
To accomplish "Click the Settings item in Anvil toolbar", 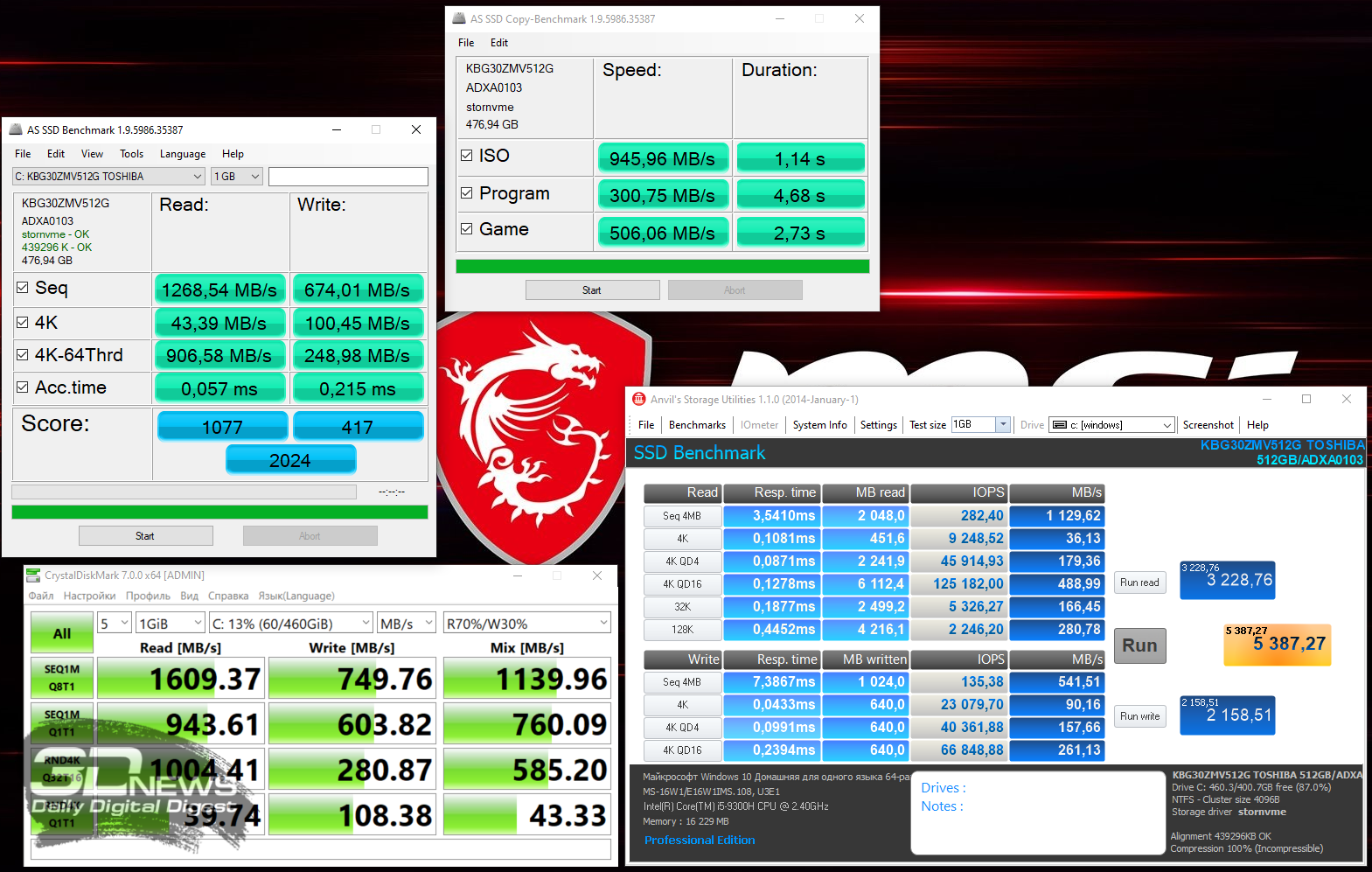I will point(879,425).
